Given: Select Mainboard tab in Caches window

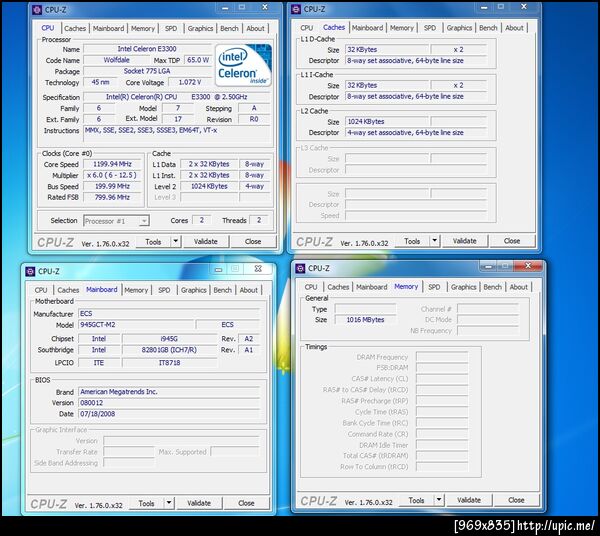Looking at the screenshot, I should pyautogui.click(x=367, y=28).
